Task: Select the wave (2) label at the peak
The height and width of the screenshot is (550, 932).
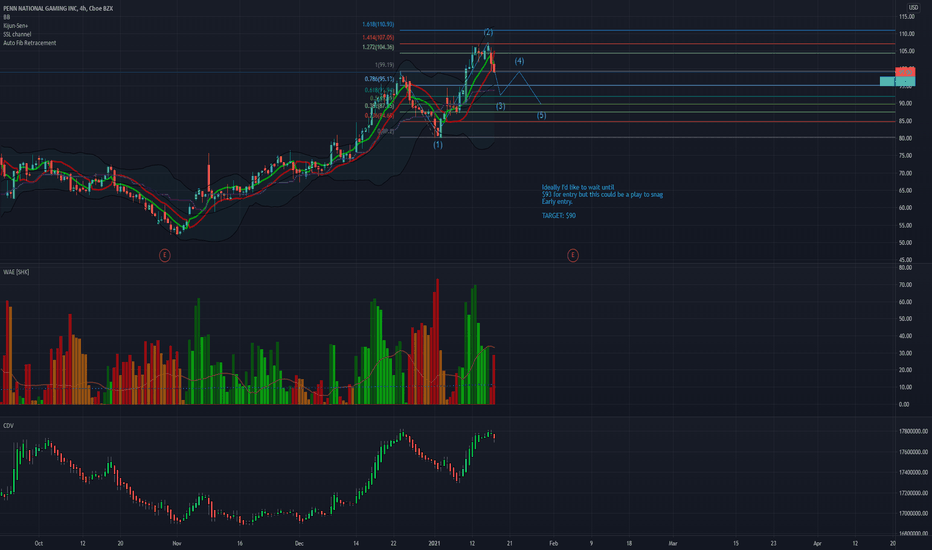Action: click(488, 32)
